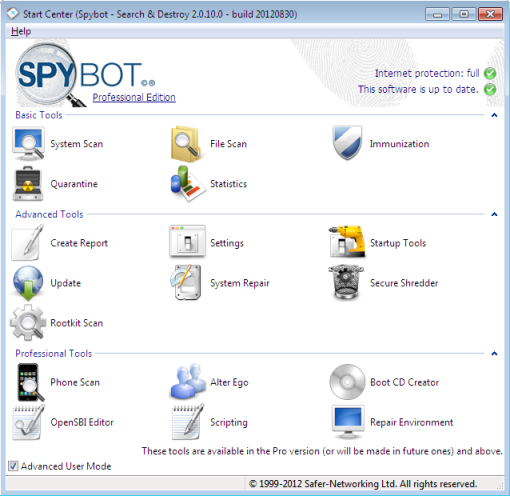Click the Professional Edition link
510x496 pixels.
coord(134,97)
